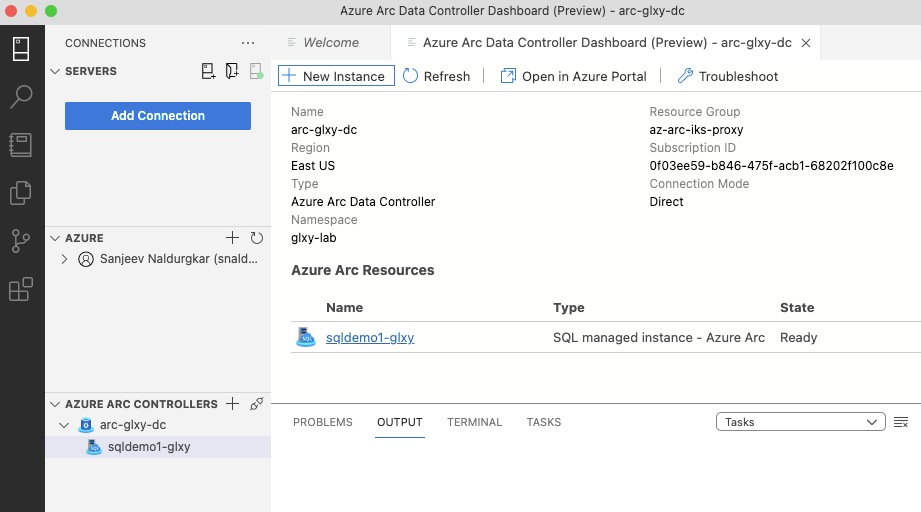Click the Add Connection button
921x512 pixels.
pos(158,116)
